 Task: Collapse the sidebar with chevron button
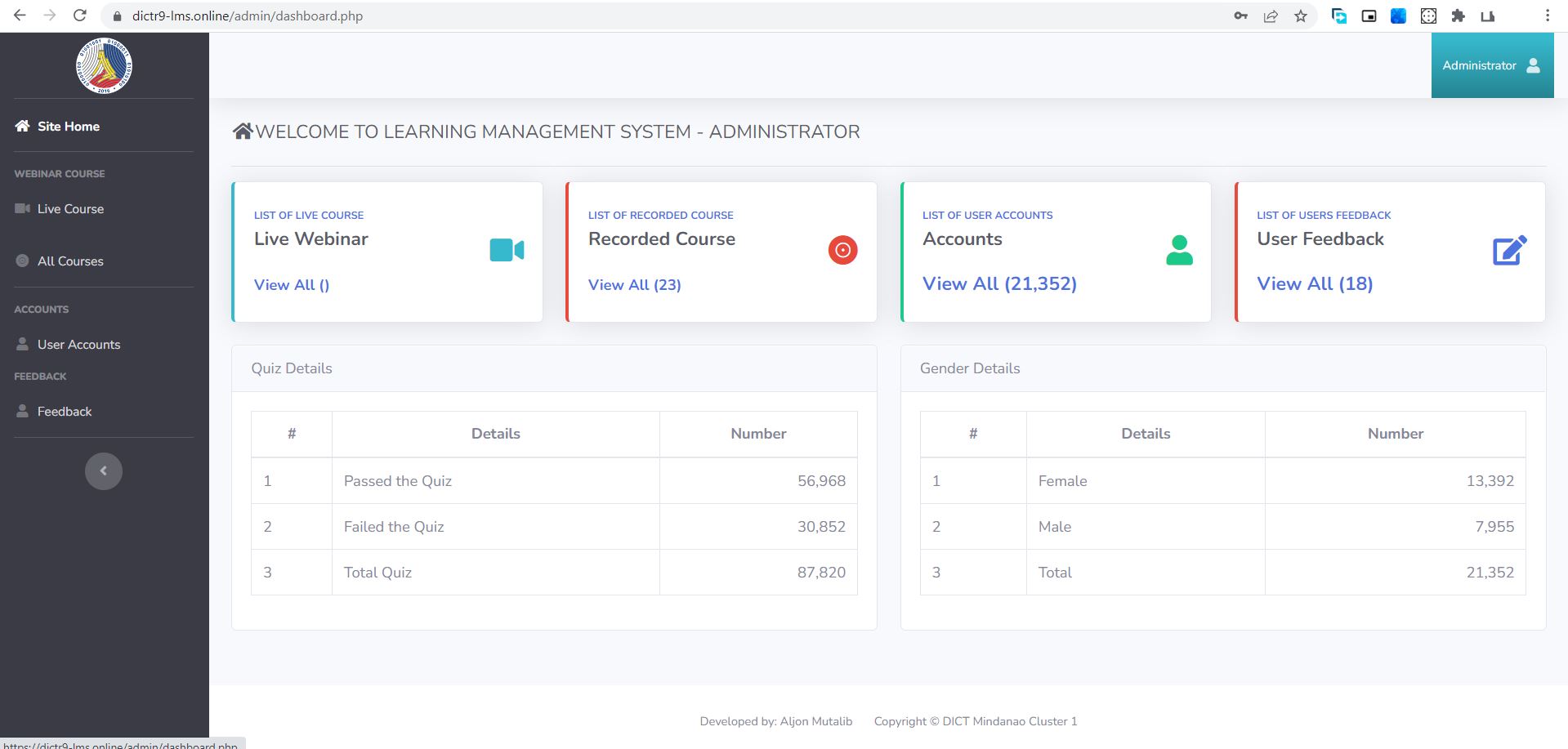click(104, 470)
